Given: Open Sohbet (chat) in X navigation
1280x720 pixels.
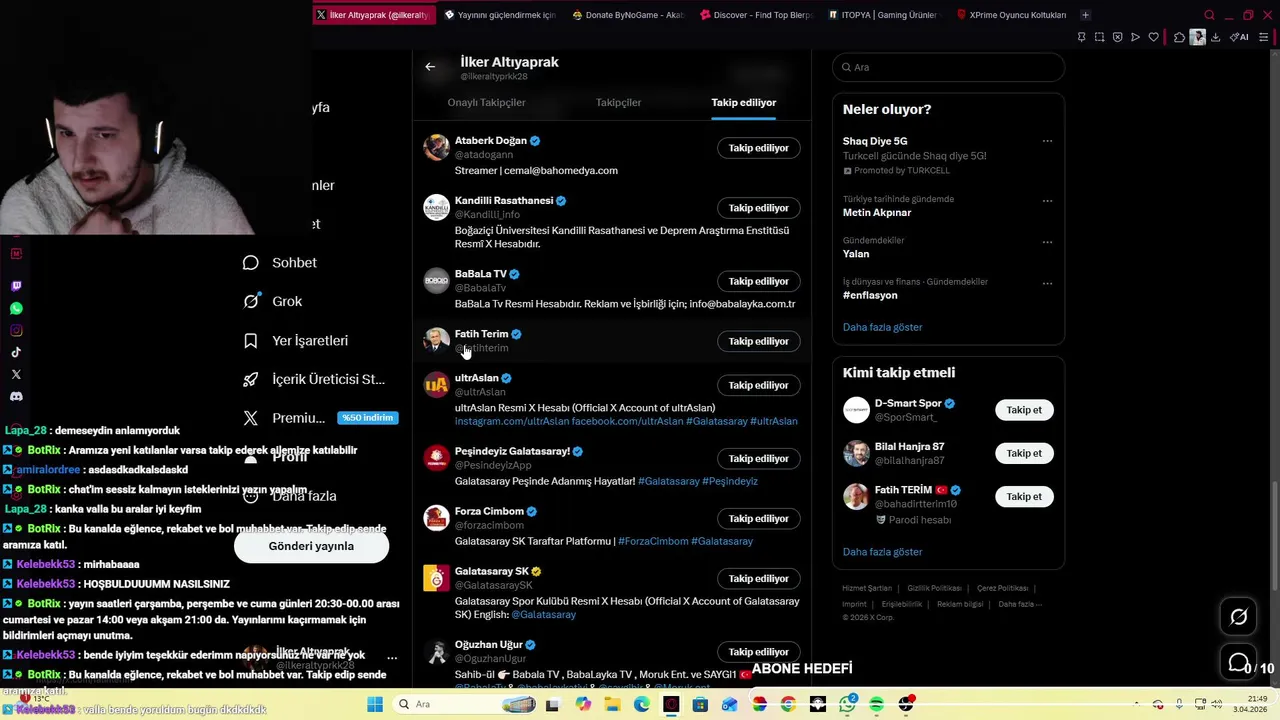Looking at the screenshot, I should (x=280, y=262).
